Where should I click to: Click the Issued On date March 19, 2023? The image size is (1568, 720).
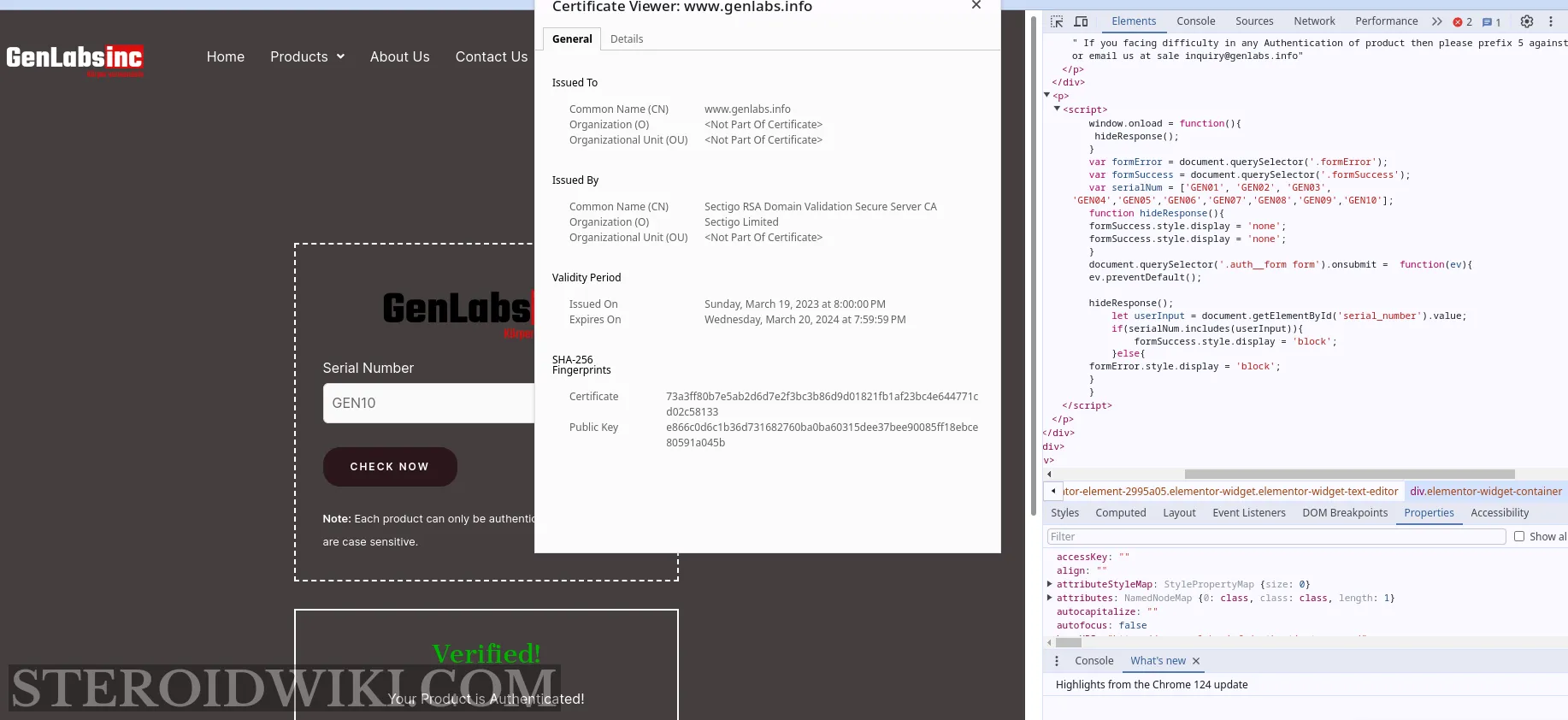click(795, 304)
